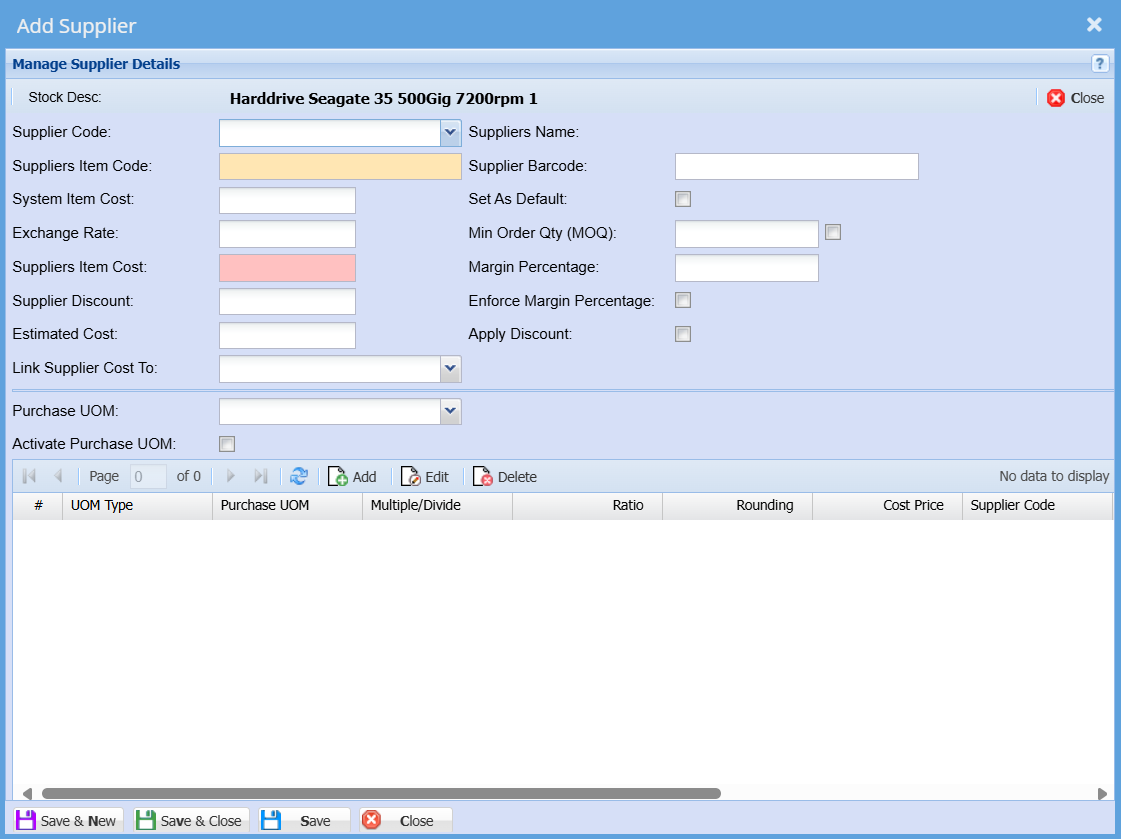Click Add icon in UOM toolbar

point(338,477)
